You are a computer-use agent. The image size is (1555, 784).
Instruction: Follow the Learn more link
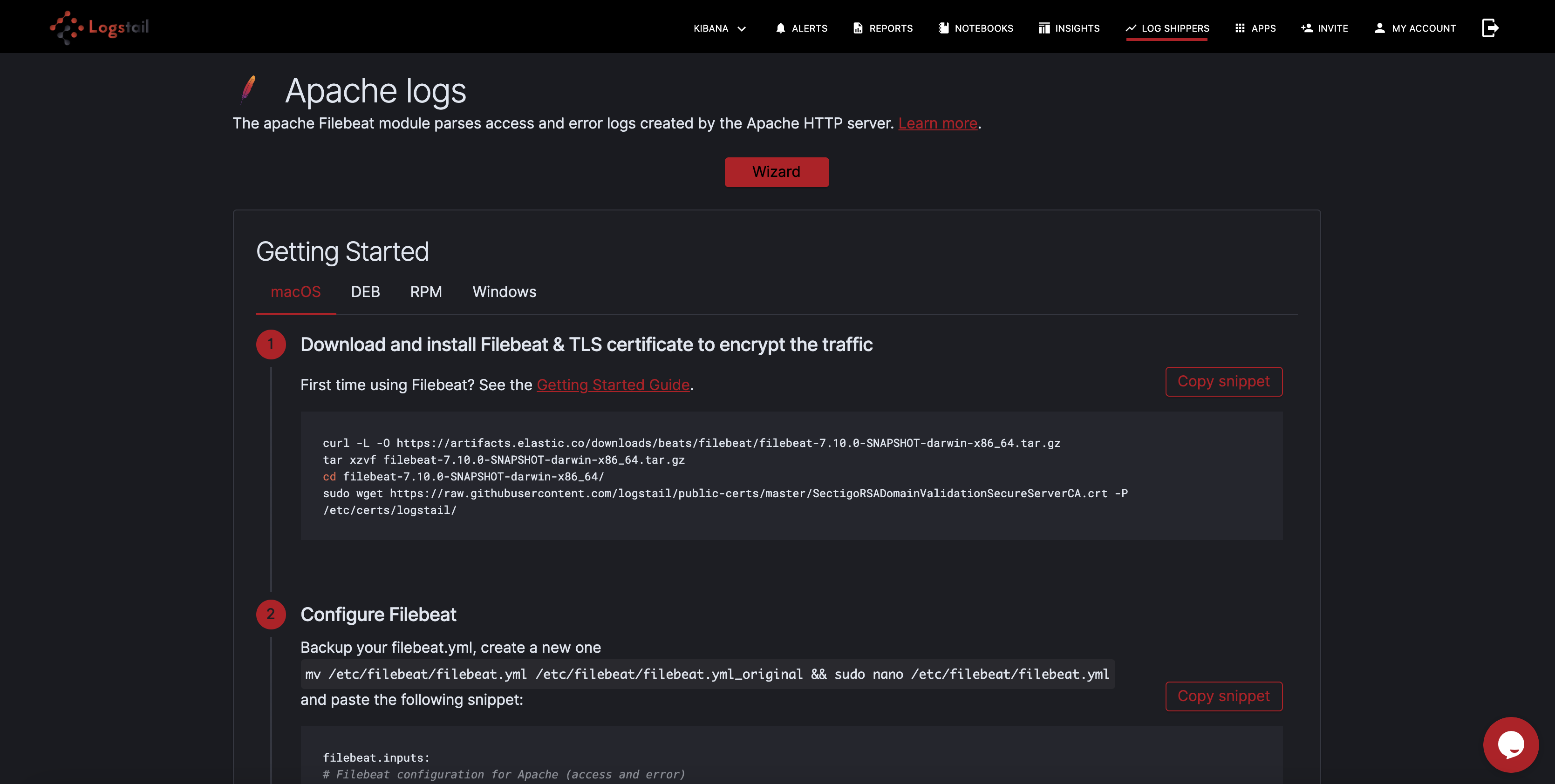point(937,123)
